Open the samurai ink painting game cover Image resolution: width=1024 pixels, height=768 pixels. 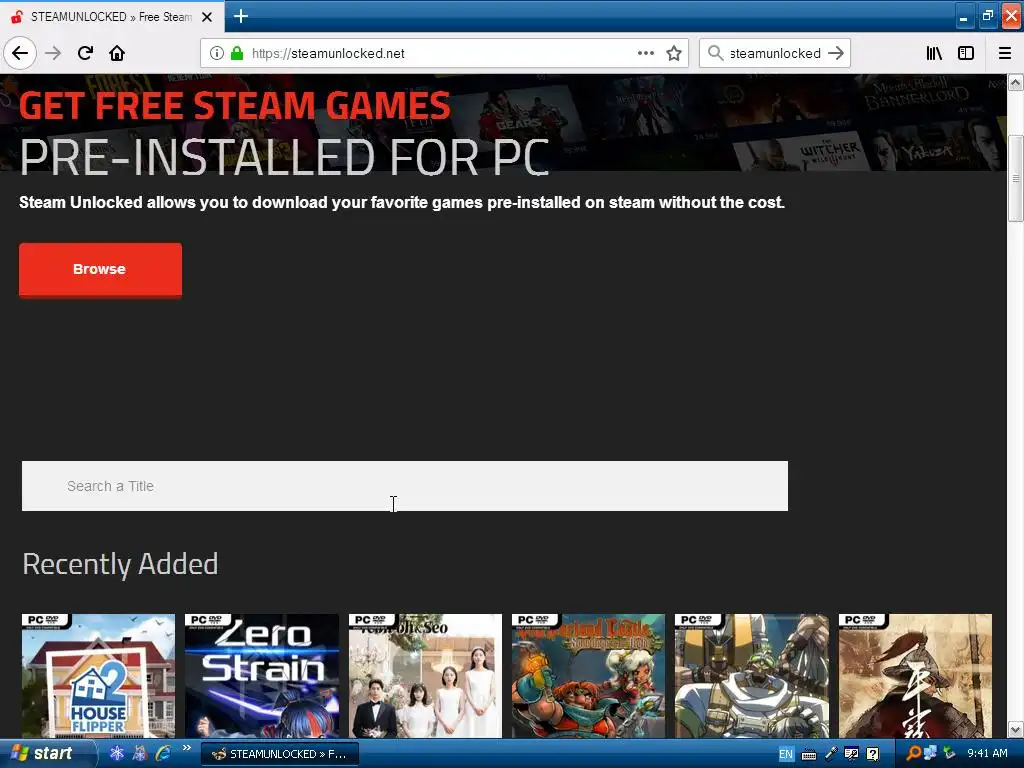915,675
